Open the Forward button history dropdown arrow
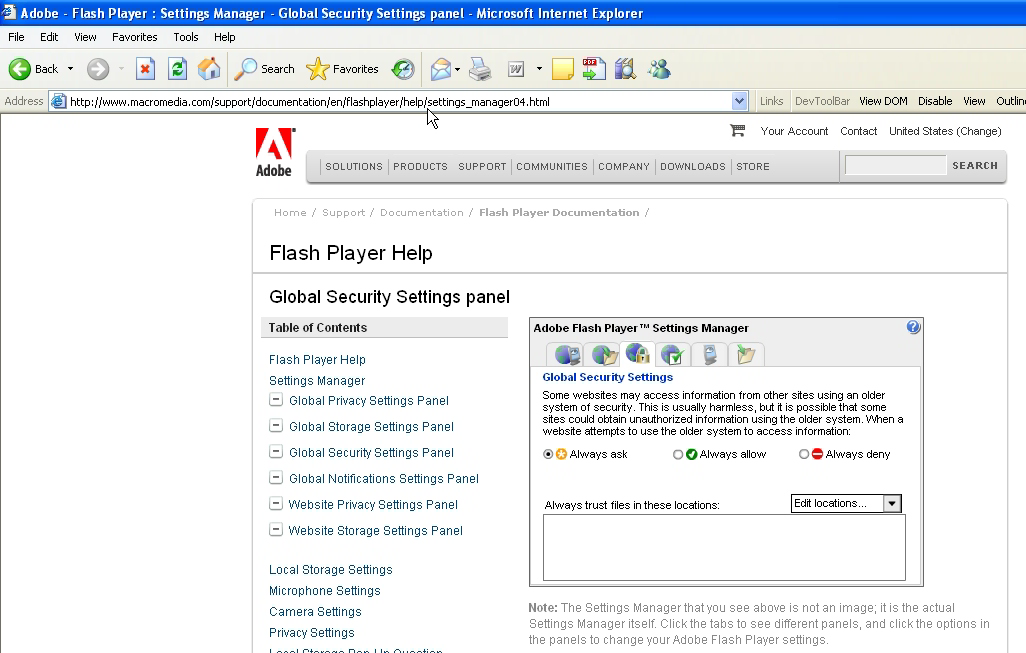This screenshot has width=1026, height=653. pyautogui.click(x=121, y=69)
